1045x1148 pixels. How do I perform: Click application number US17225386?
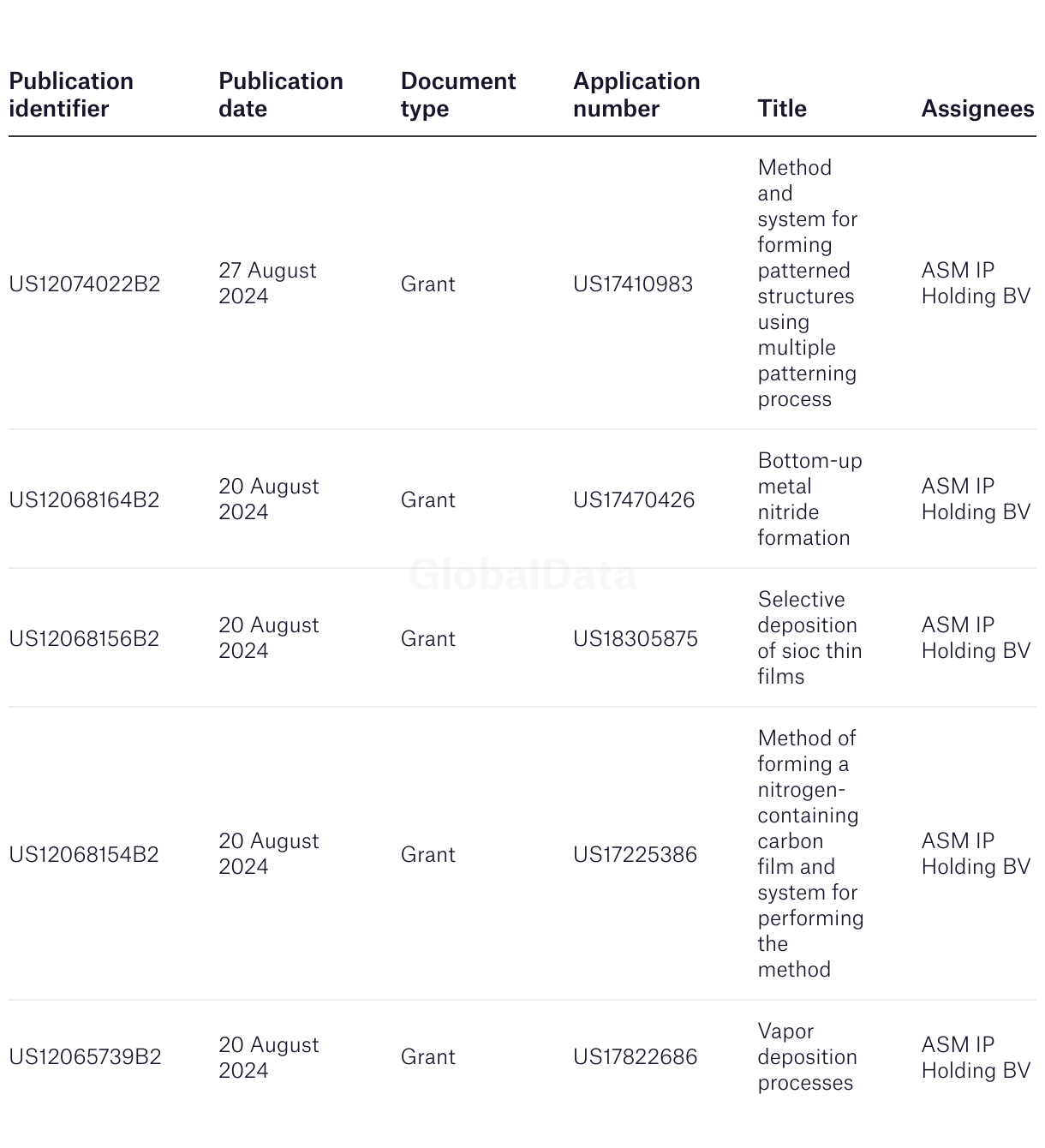635,854
